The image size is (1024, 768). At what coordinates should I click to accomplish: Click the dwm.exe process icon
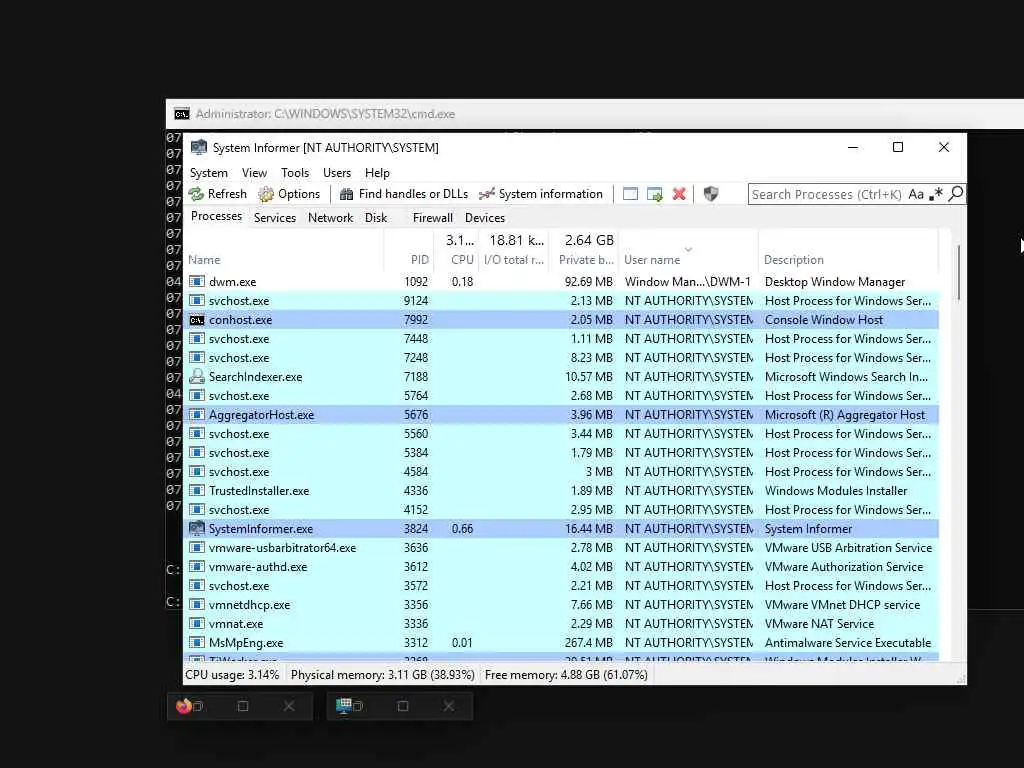point(197,281)
